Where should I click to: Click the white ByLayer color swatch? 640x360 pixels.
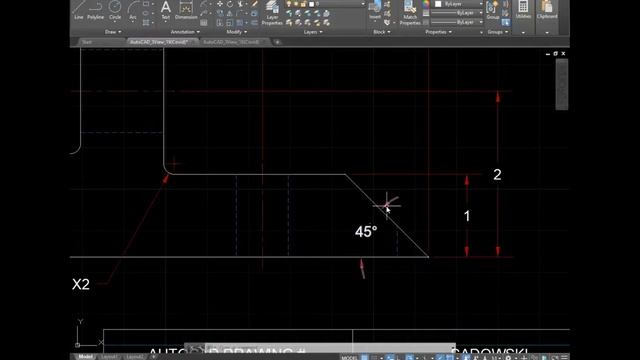pos(438,4)
